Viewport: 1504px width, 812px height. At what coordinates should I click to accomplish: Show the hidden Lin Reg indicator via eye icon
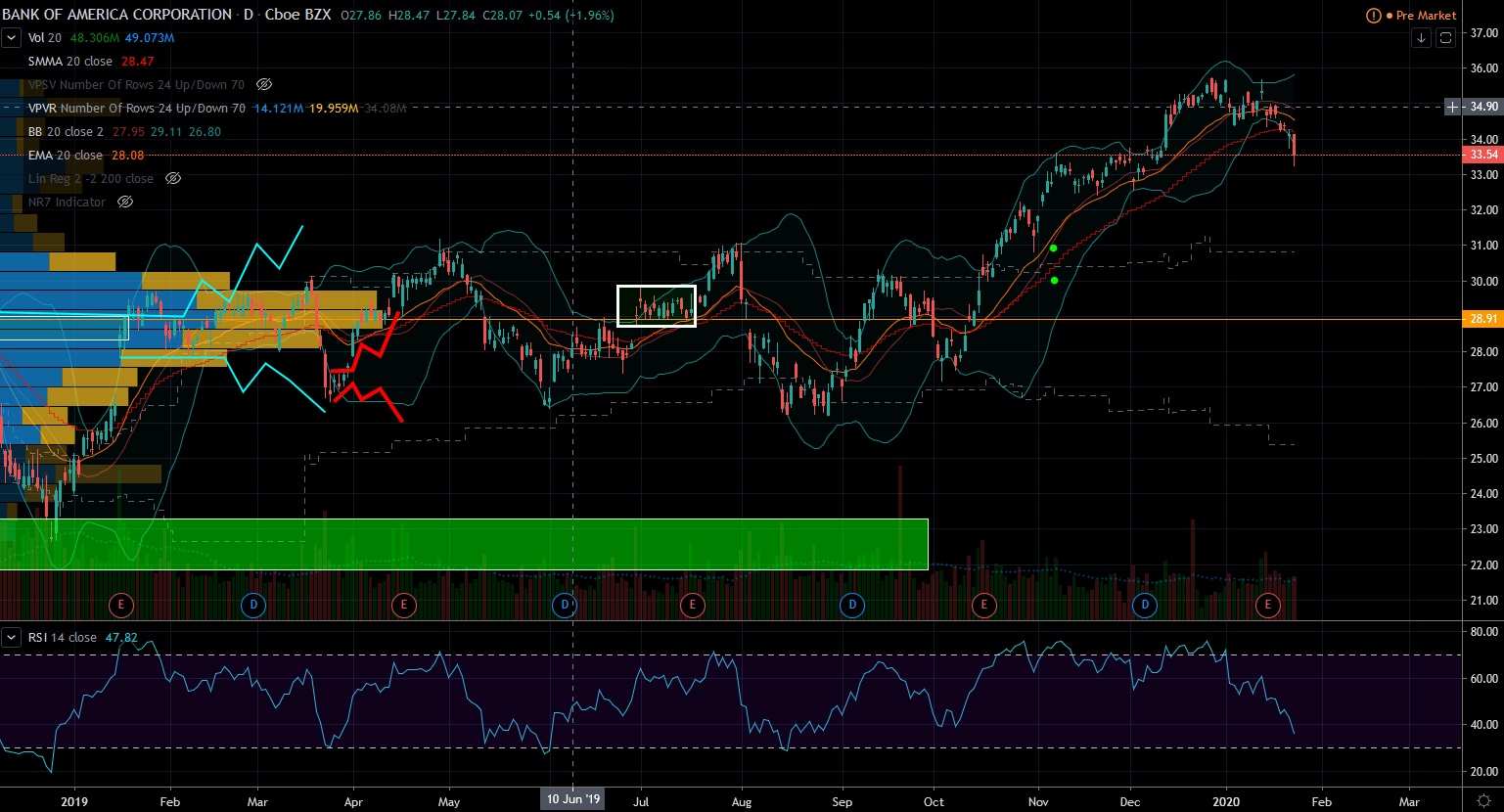[x=173, y=179]
